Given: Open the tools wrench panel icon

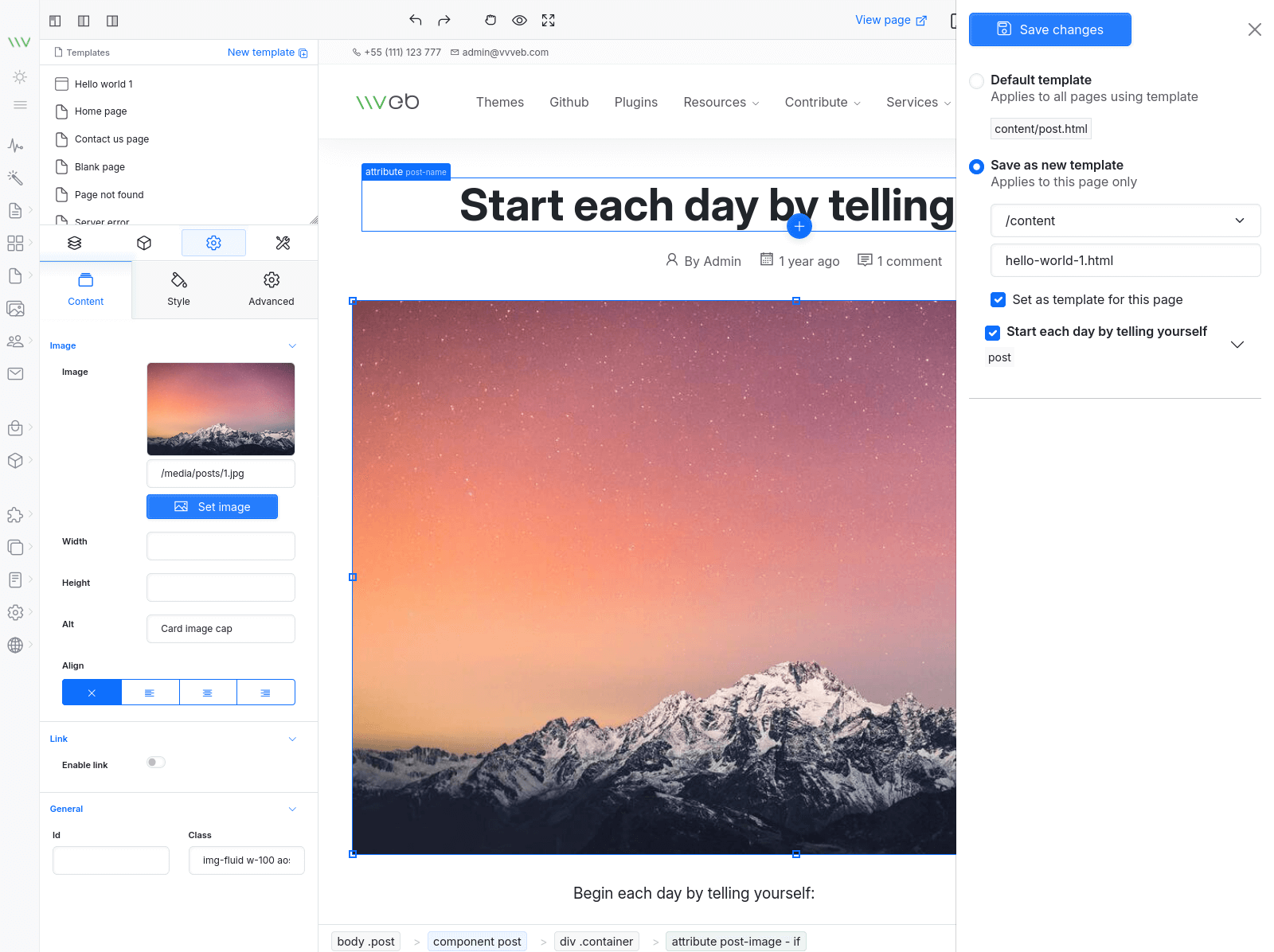Looking at the screenshot, I should (283, 243).
